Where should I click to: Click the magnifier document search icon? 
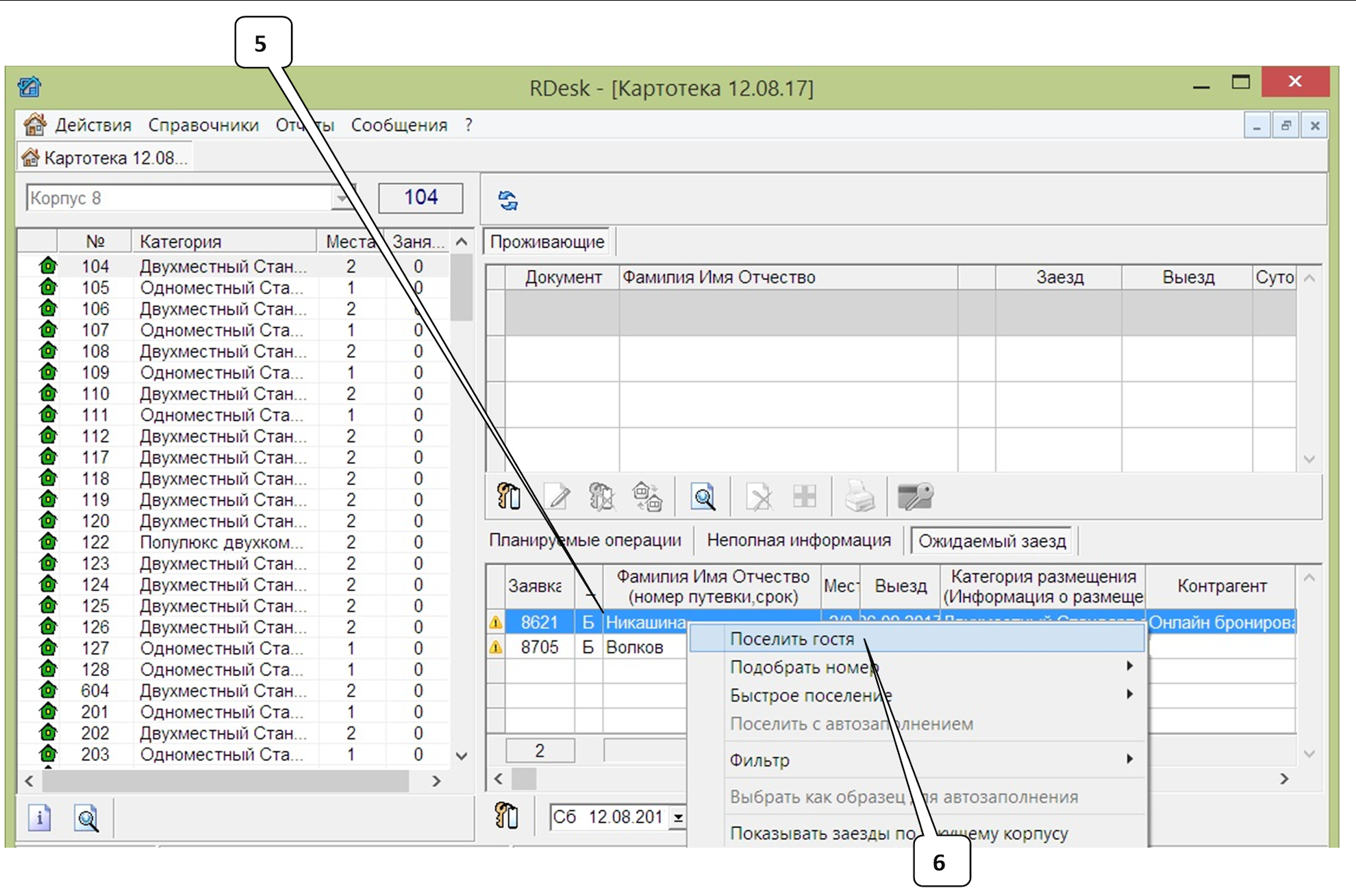point(703,496)
